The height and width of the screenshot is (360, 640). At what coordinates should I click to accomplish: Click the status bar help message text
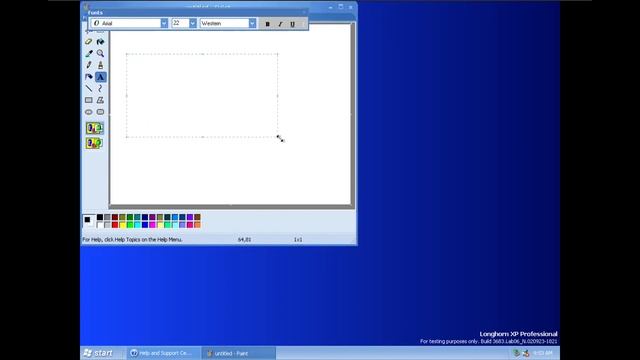(132, 240)
